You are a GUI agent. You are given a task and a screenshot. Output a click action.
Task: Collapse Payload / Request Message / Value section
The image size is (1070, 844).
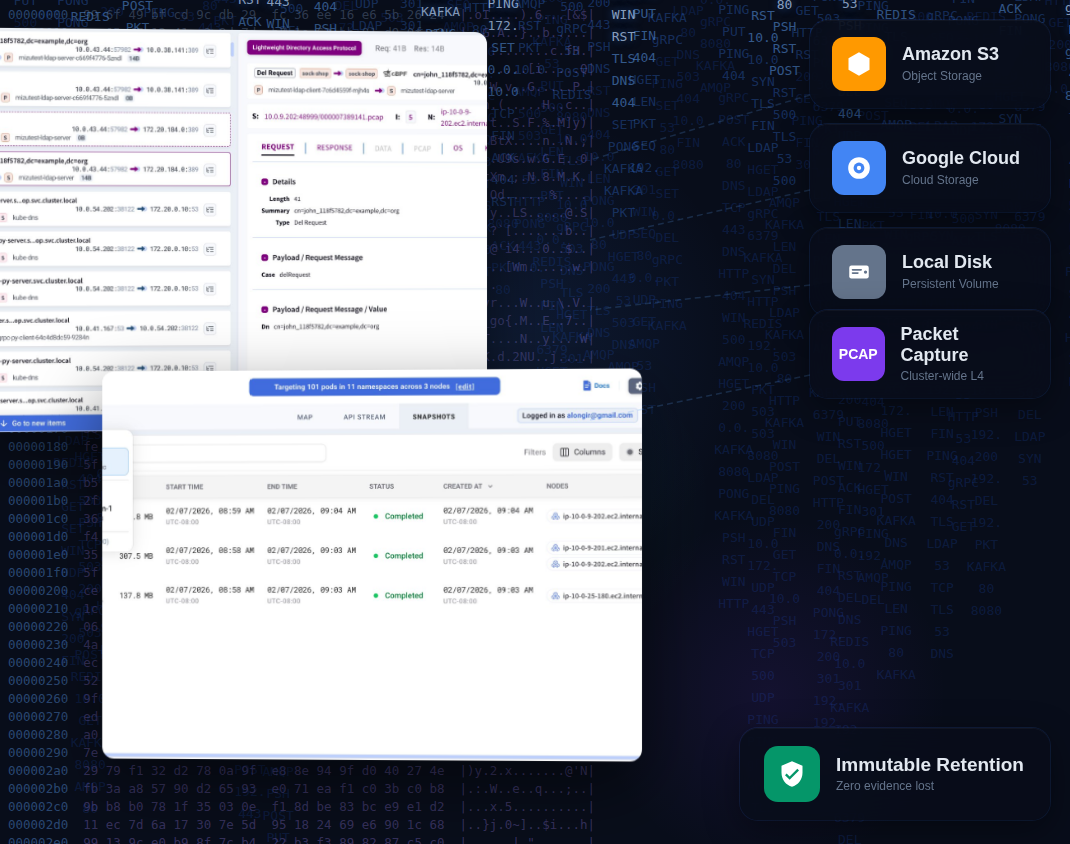tap(265, 310)
